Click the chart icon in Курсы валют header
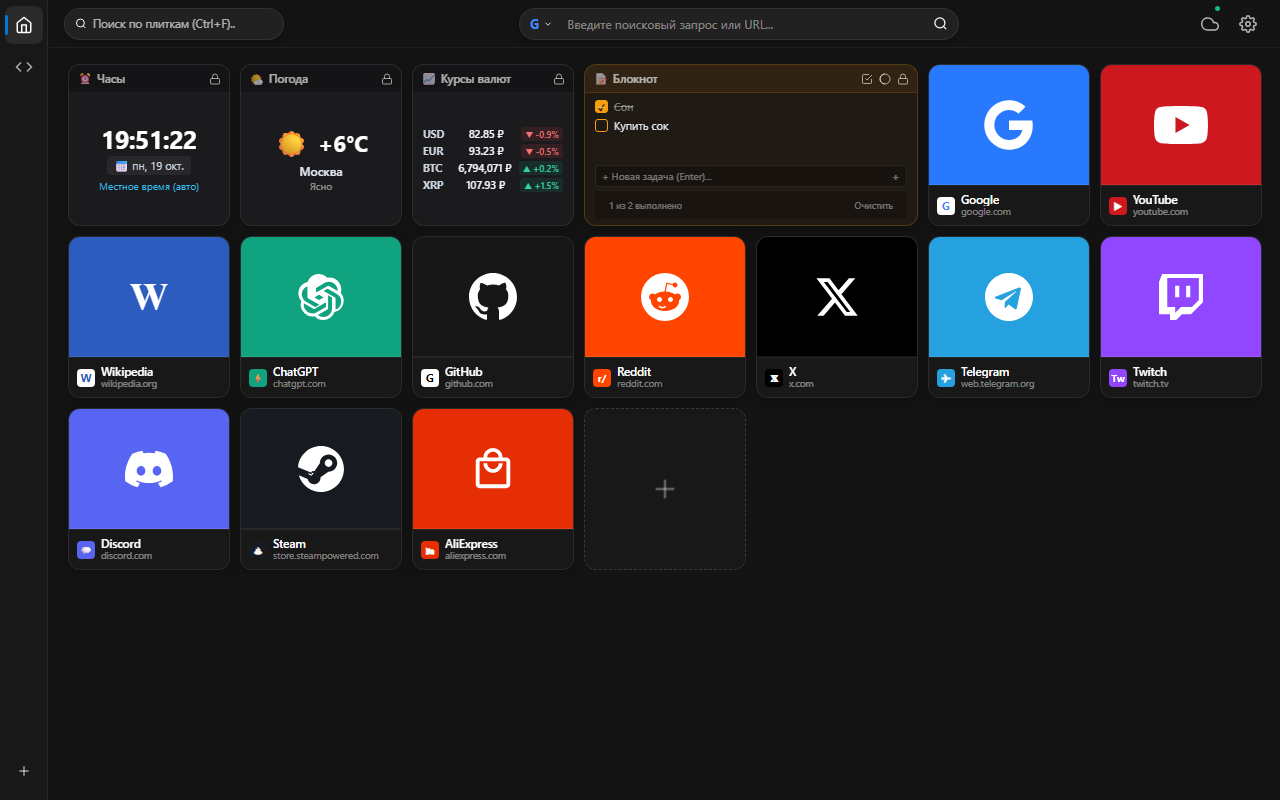The width and height of the screenshot is (1280, 800). pos(429,79)
